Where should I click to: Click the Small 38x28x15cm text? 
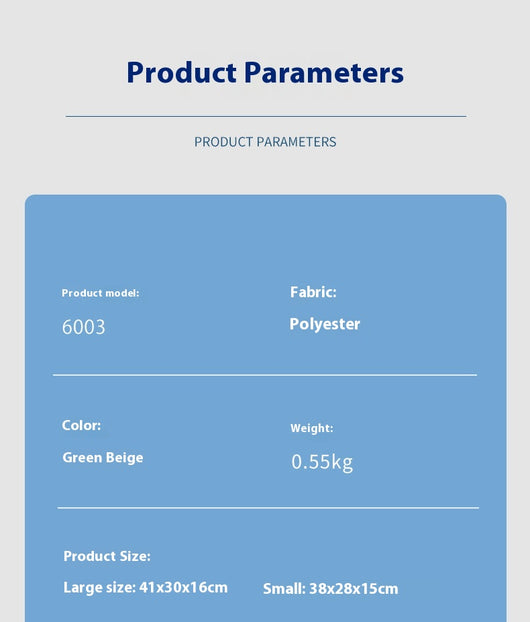coord(330,589)
